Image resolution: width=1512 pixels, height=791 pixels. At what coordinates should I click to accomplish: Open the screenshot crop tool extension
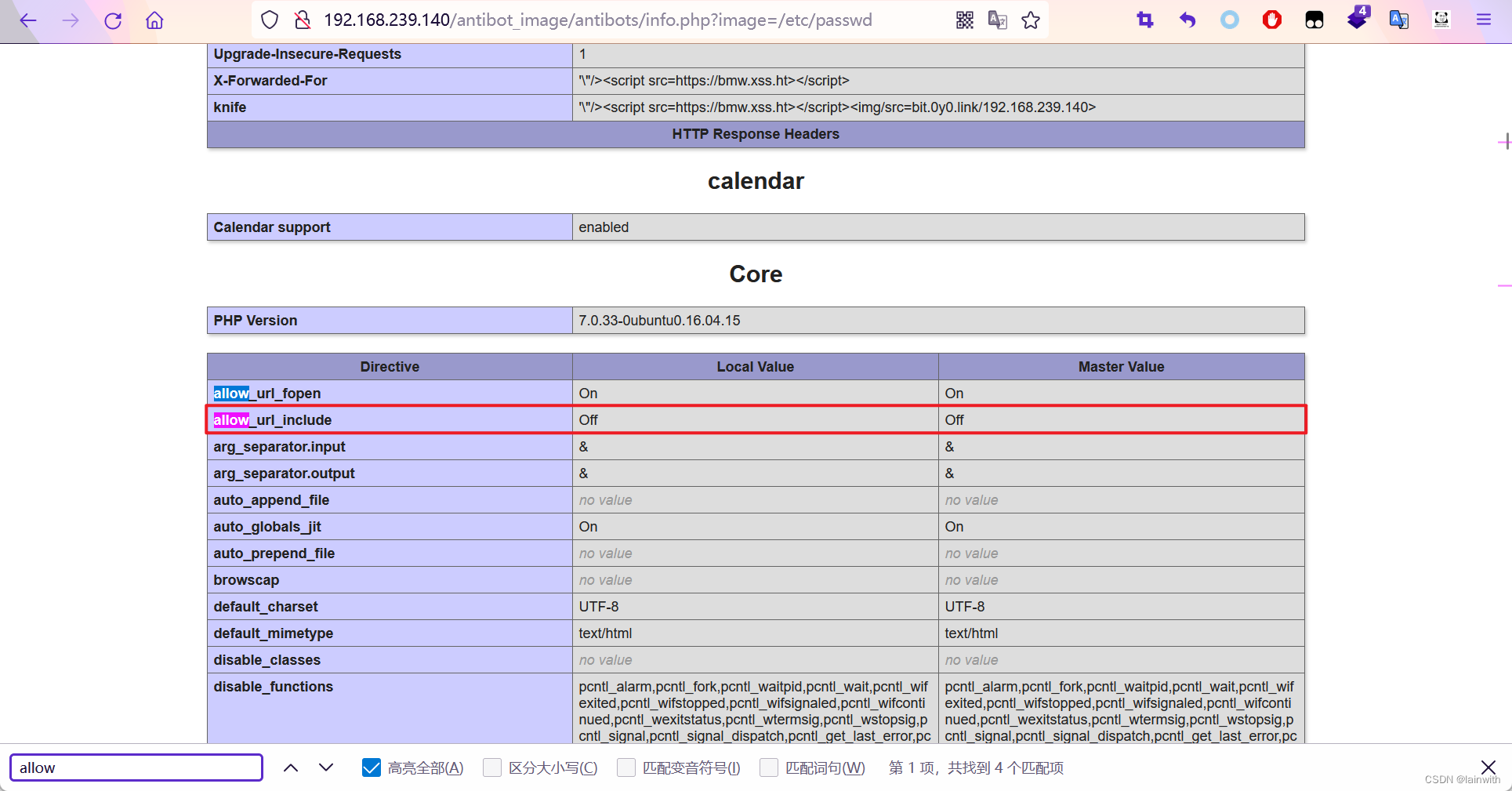(1145, 20)
